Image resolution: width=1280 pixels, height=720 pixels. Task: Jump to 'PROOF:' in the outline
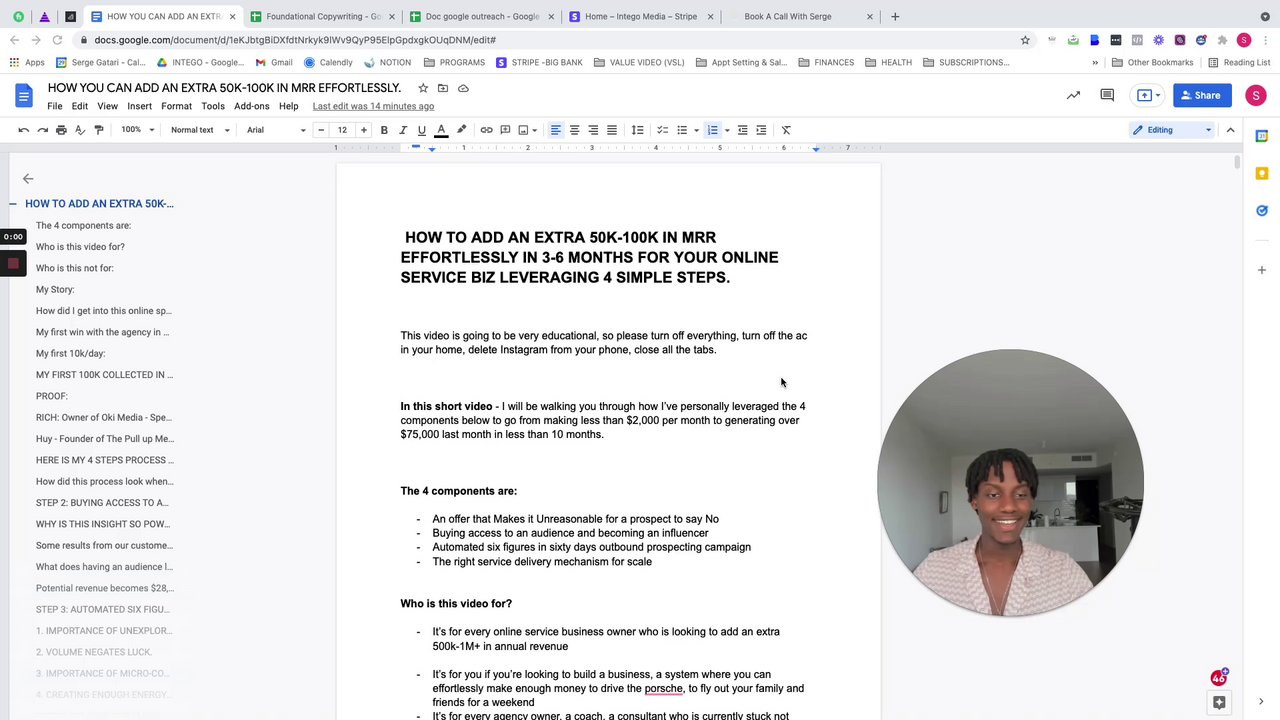tap(52, 396)
